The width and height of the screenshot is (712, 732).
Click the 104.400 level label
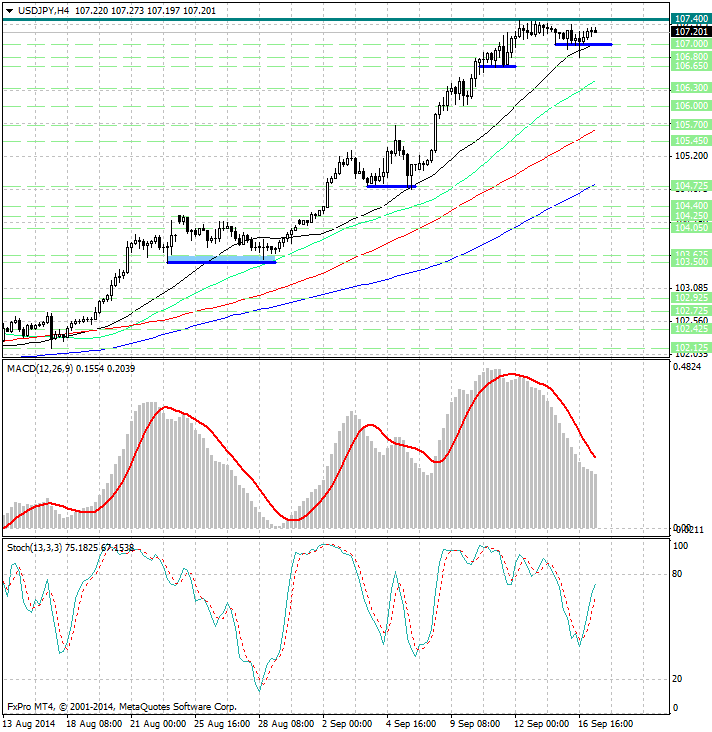(691, 205)
